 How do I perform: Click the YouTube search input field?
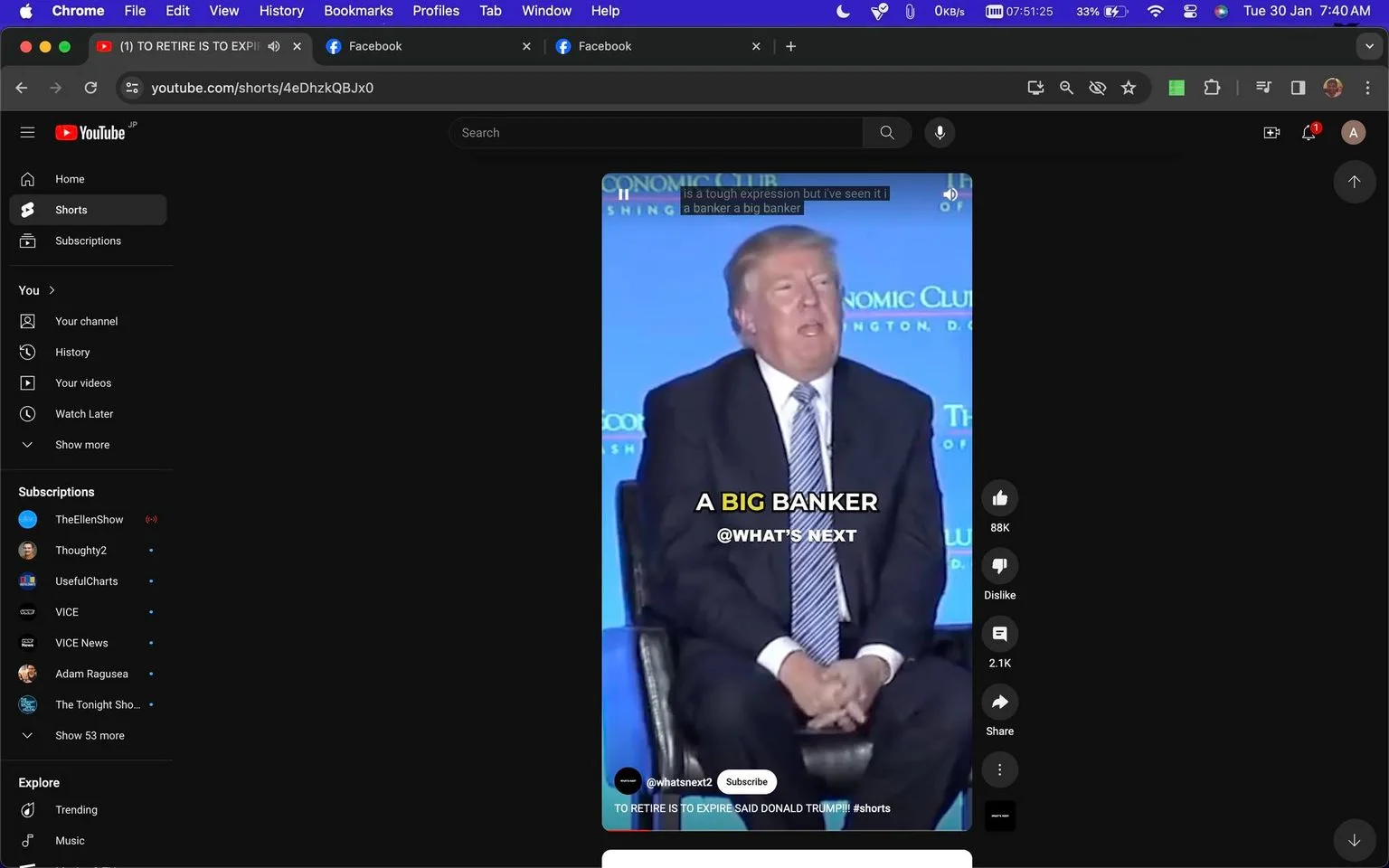[656, 133]
